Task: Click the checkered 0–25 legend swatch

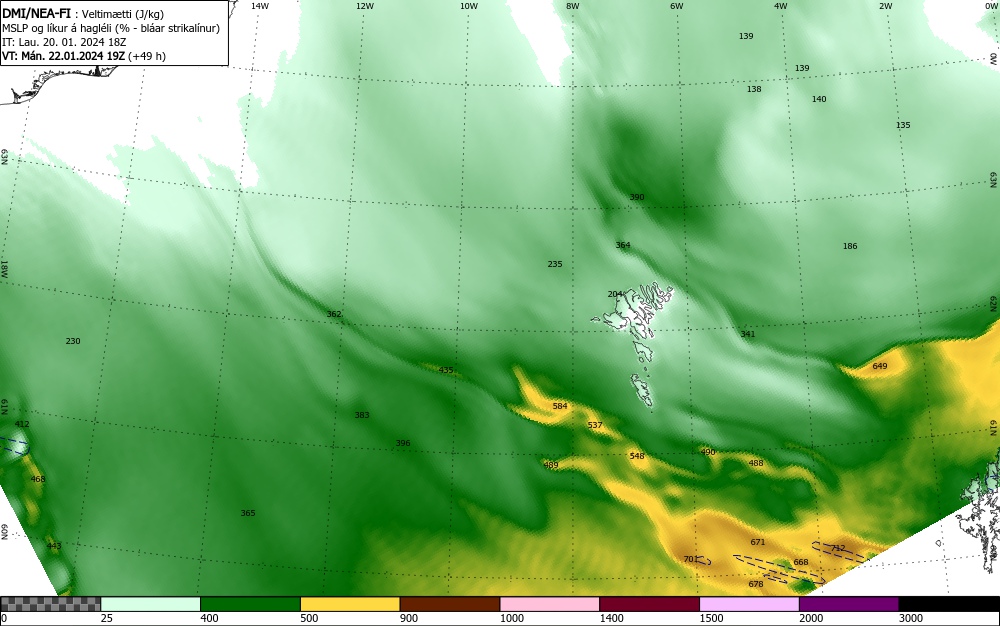Action: coord(50,604)
